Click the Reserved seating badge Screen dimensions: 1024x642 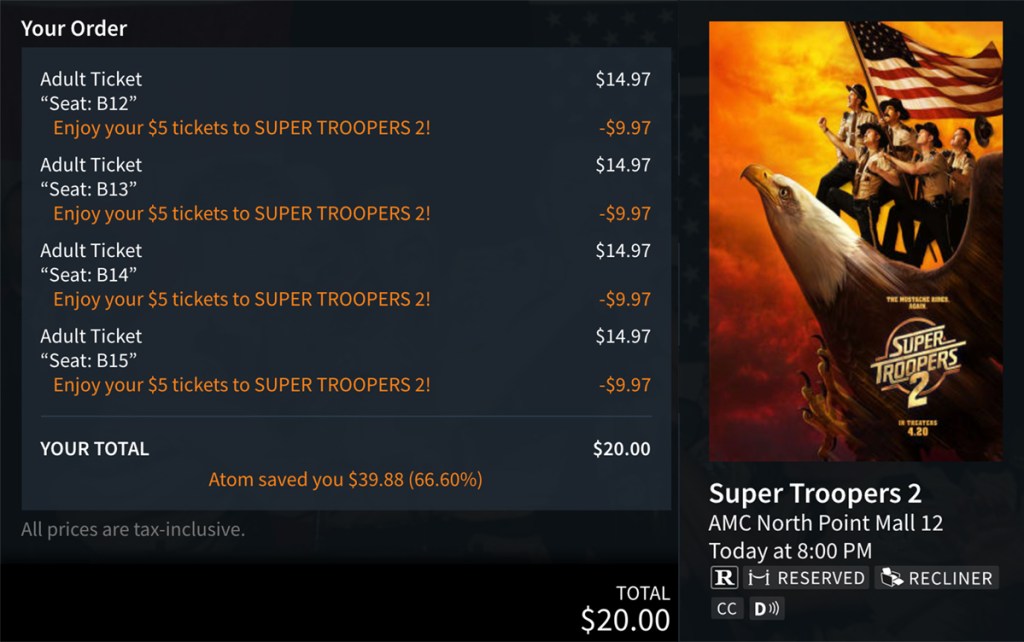coord(806,578)
